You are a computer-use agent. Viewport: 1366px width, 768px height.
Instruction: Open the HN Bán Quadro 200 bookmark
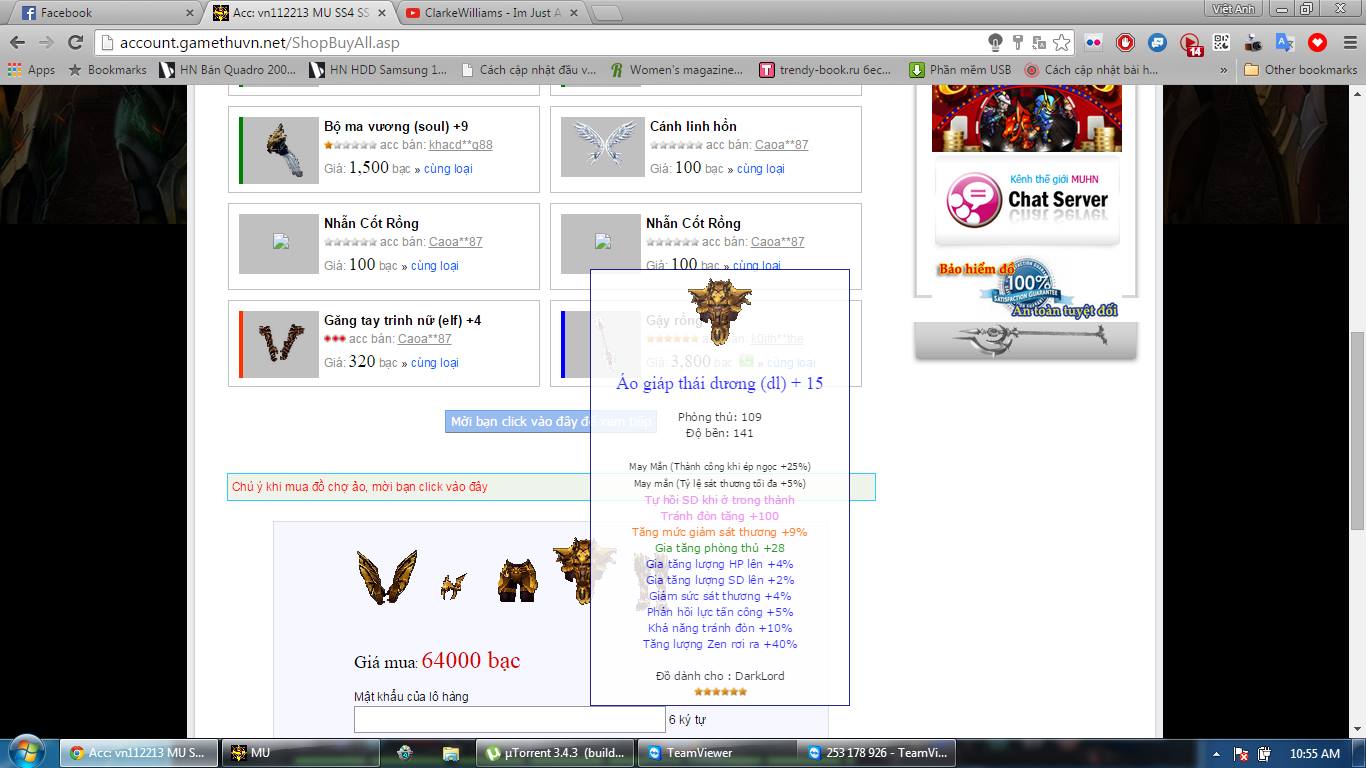[228, 70]
